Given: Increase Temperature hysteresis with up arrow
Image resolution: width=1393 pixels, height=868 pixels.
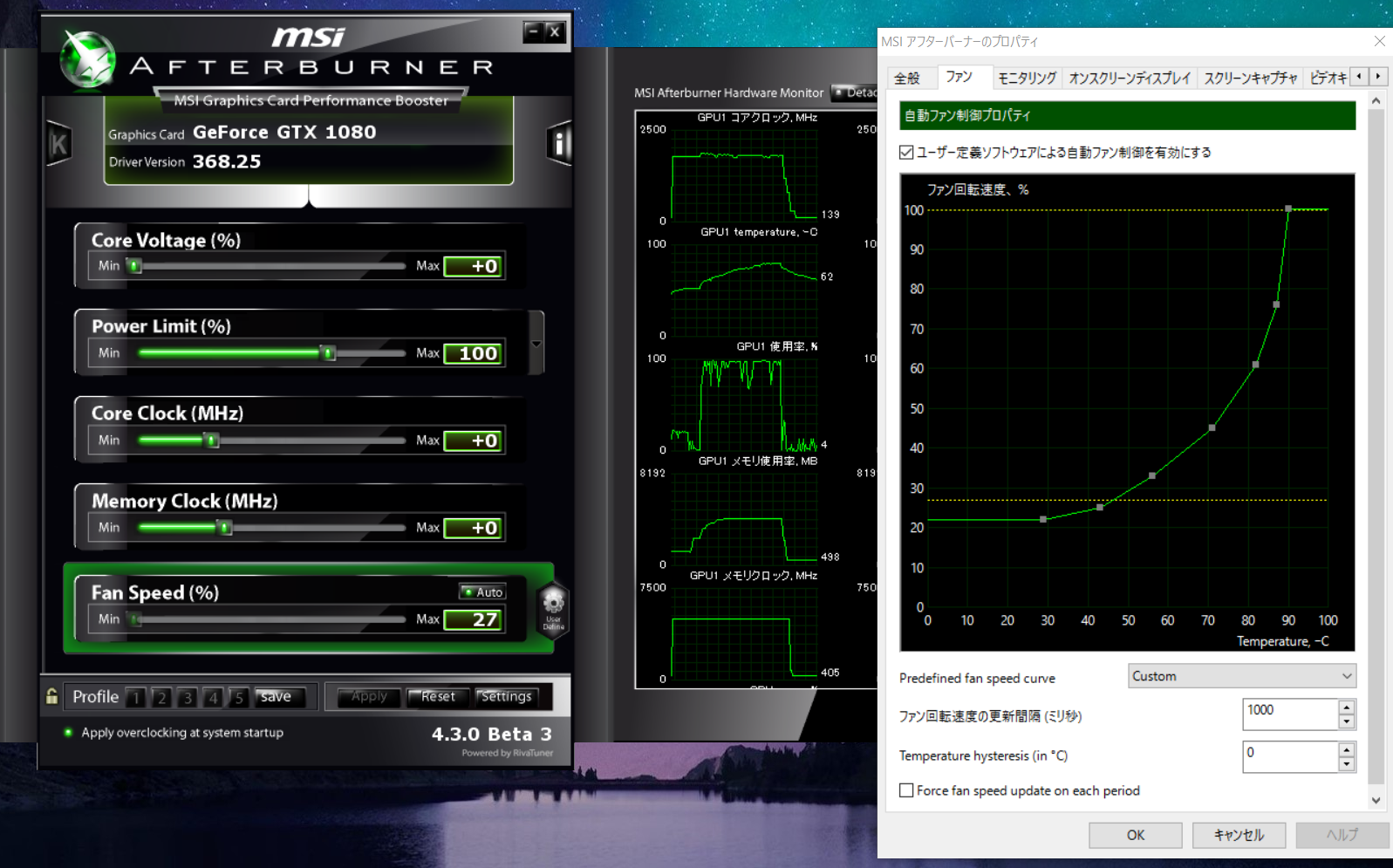Looking at the screenshot, I should 1346,749.
